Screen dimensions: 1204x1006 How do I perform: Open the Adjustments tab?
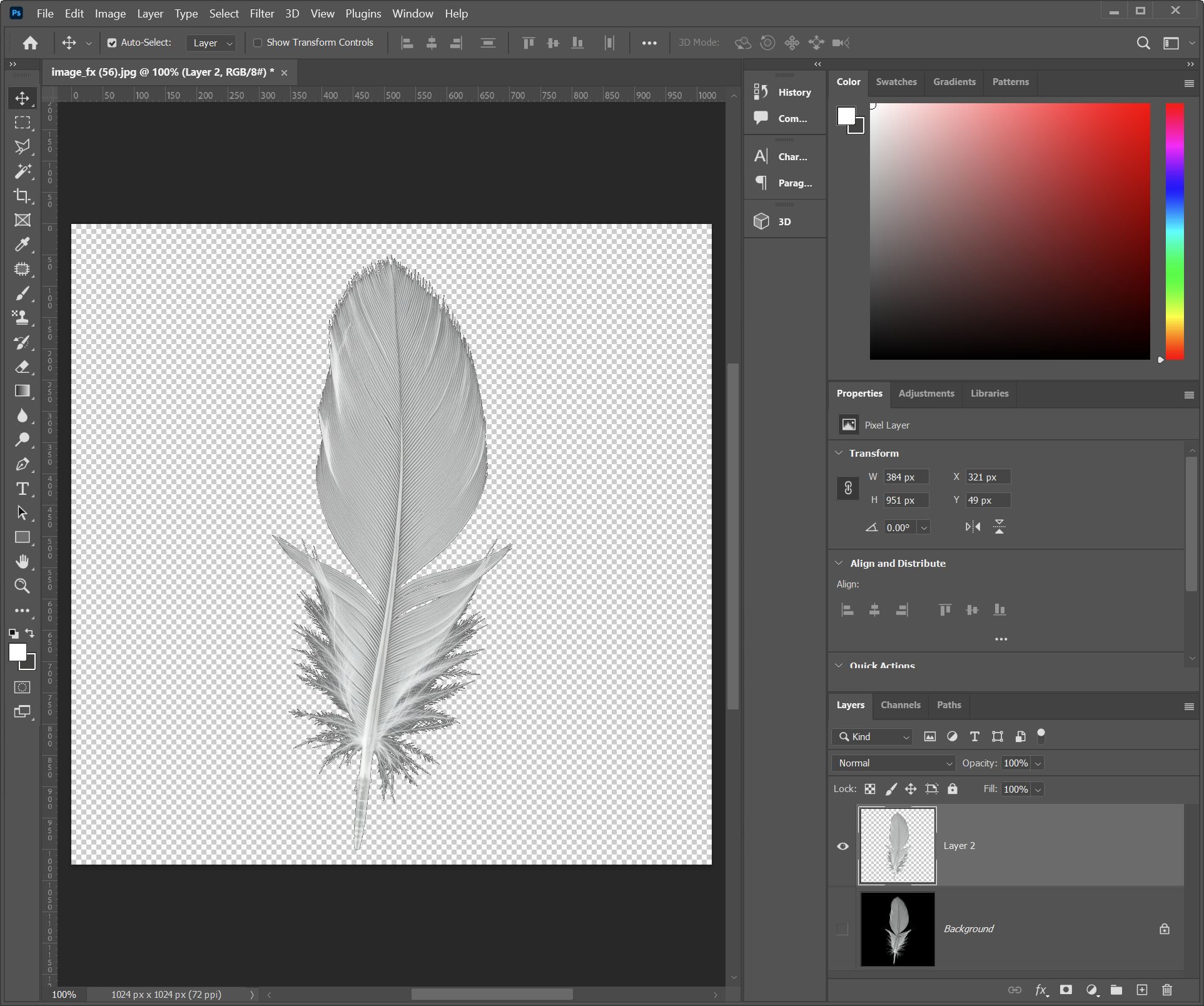coord(926,394)
